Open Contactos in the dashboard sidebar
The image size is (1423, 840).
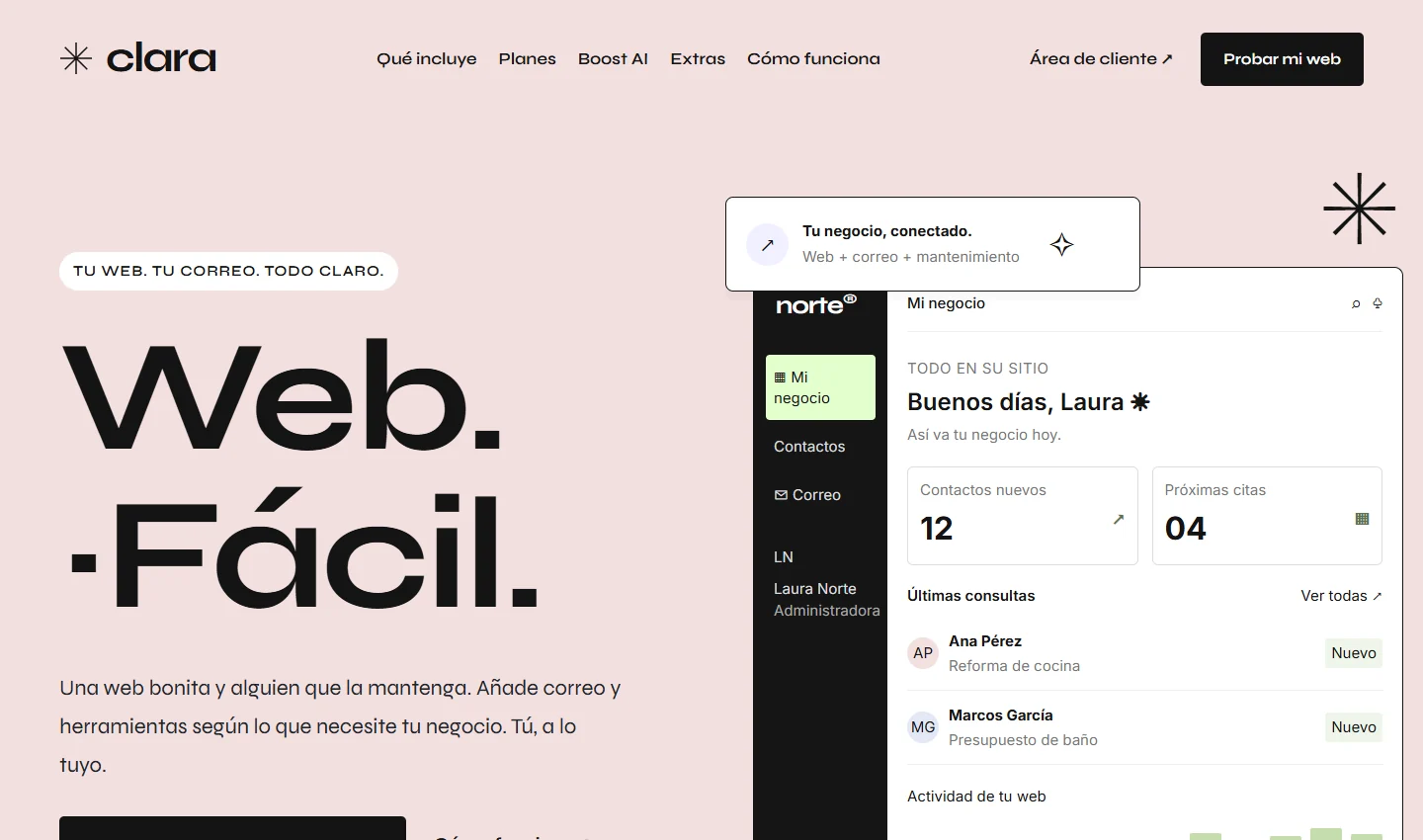coord(809,447)
